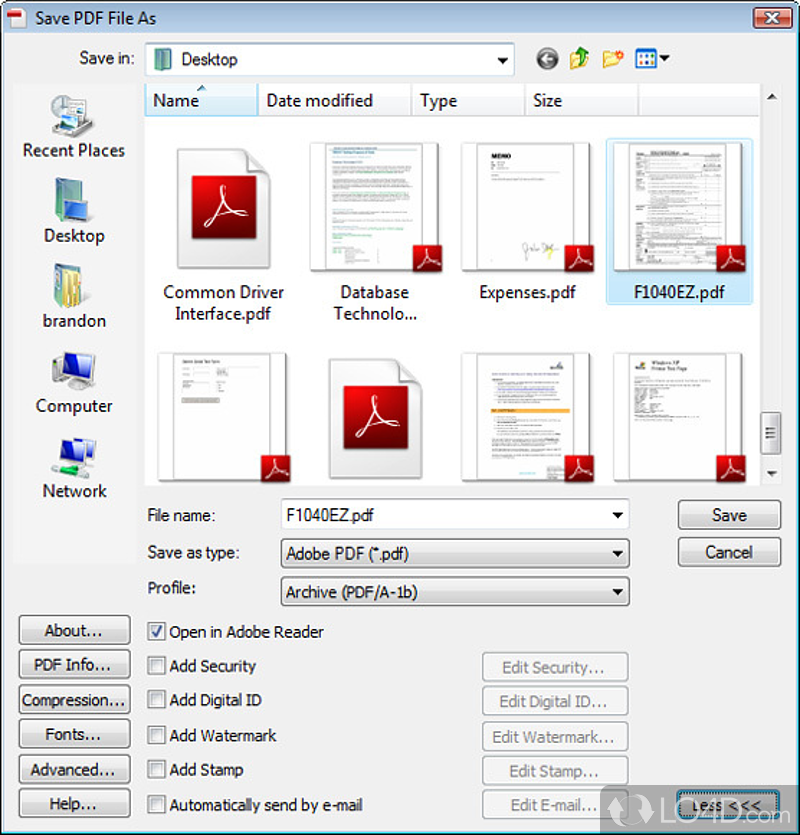This screenshot has width=800, height=835.
Task: Close the Save PDF File As dialog
Action: pos(772,18)
